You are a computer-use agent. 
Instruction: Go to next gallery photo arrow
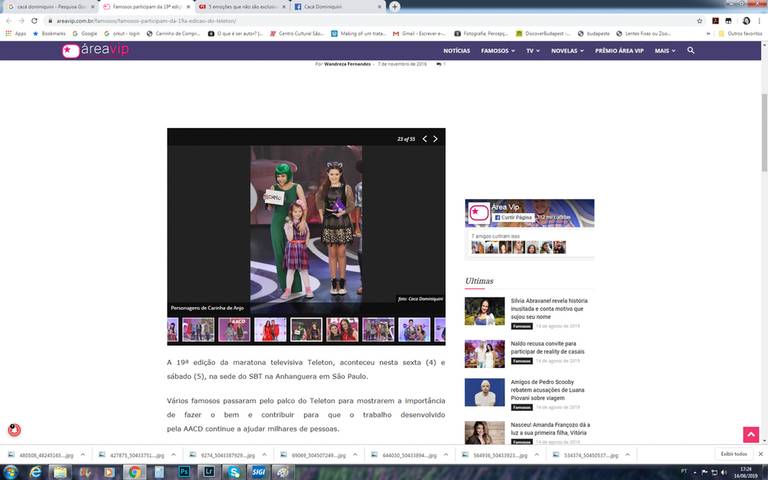pos(435,139)
